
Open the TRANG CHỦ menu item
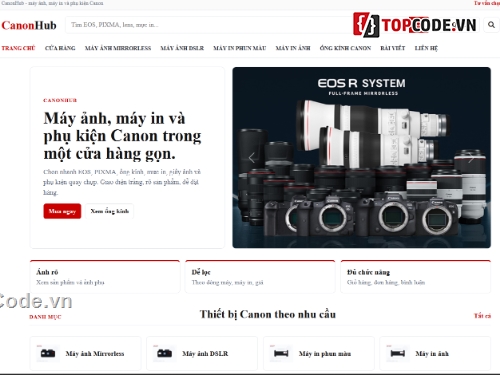18,48
